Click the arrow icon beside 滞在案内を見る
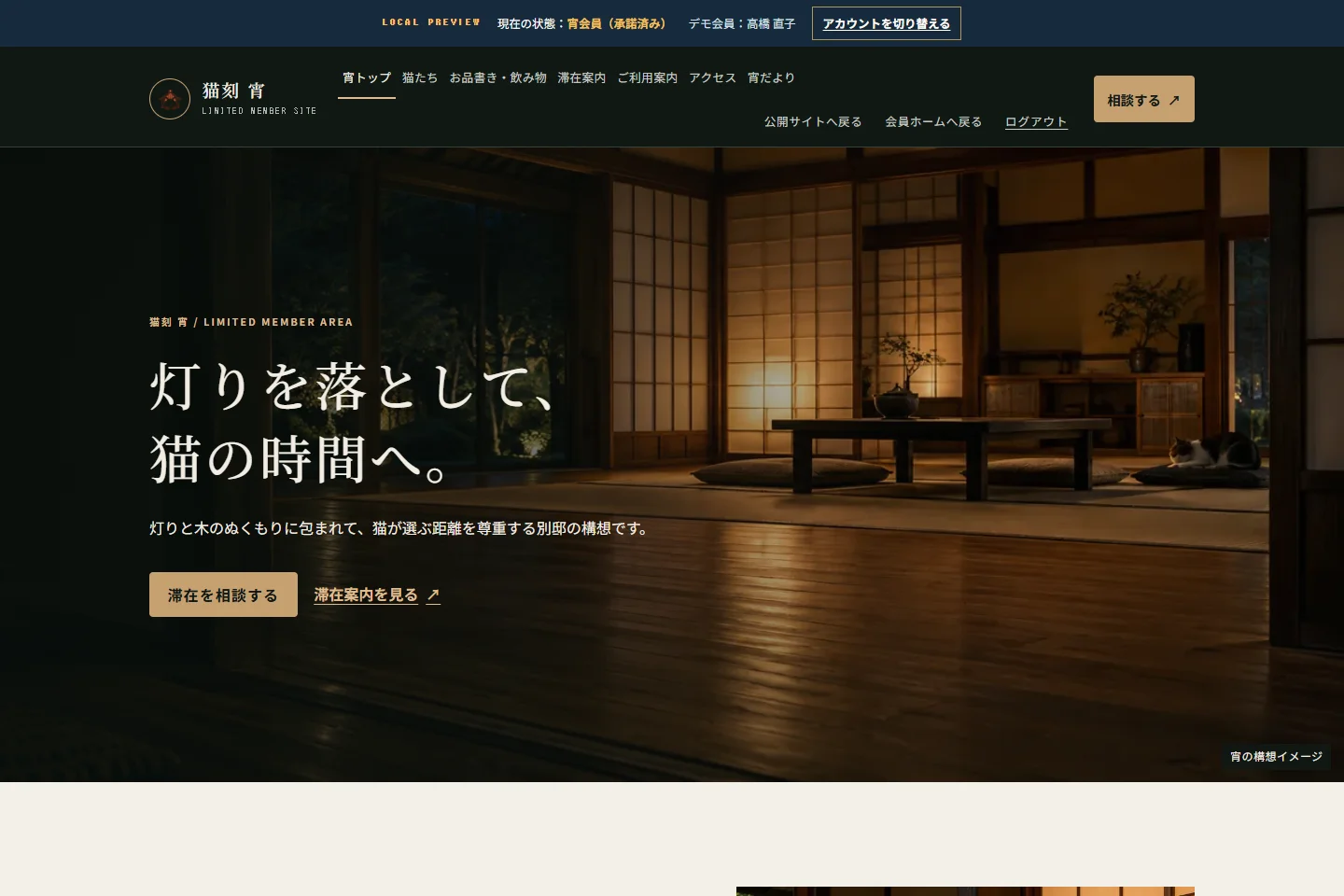The height and width of the screenshot is (896, 1344). click(x=433, y=595)
